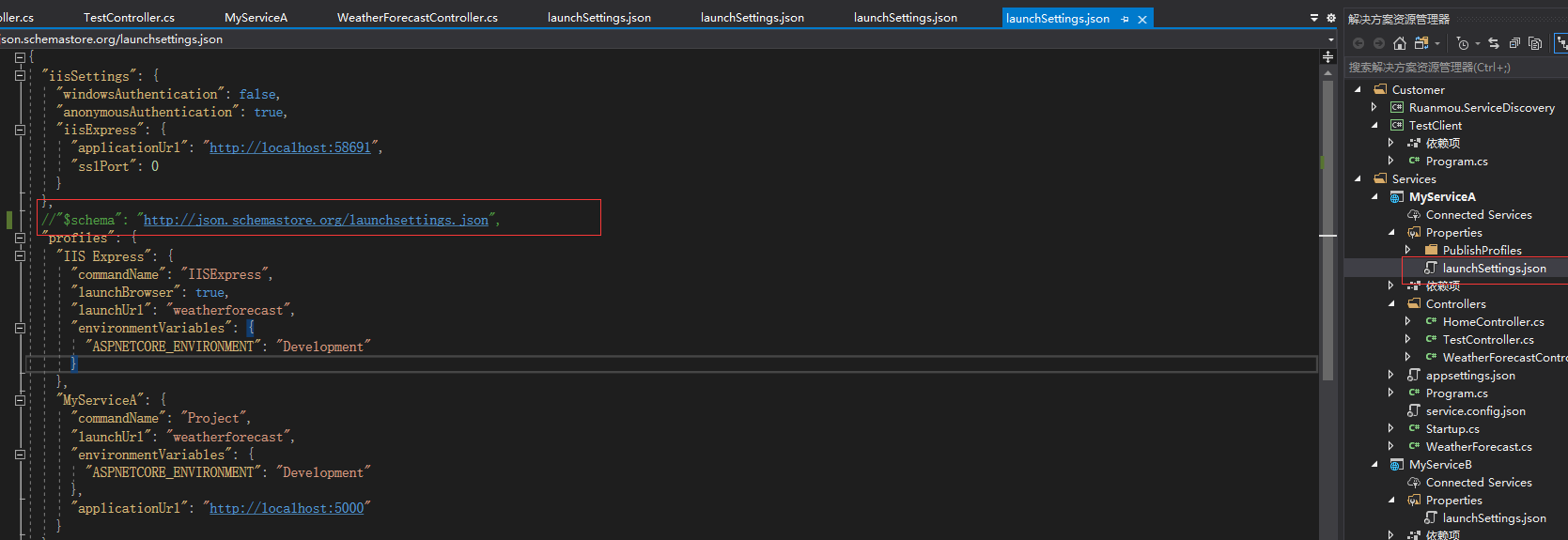Click the collapse all icon in Solution Explorer
This screenshot has width=1568, height=540.
tap(1514, 43)
